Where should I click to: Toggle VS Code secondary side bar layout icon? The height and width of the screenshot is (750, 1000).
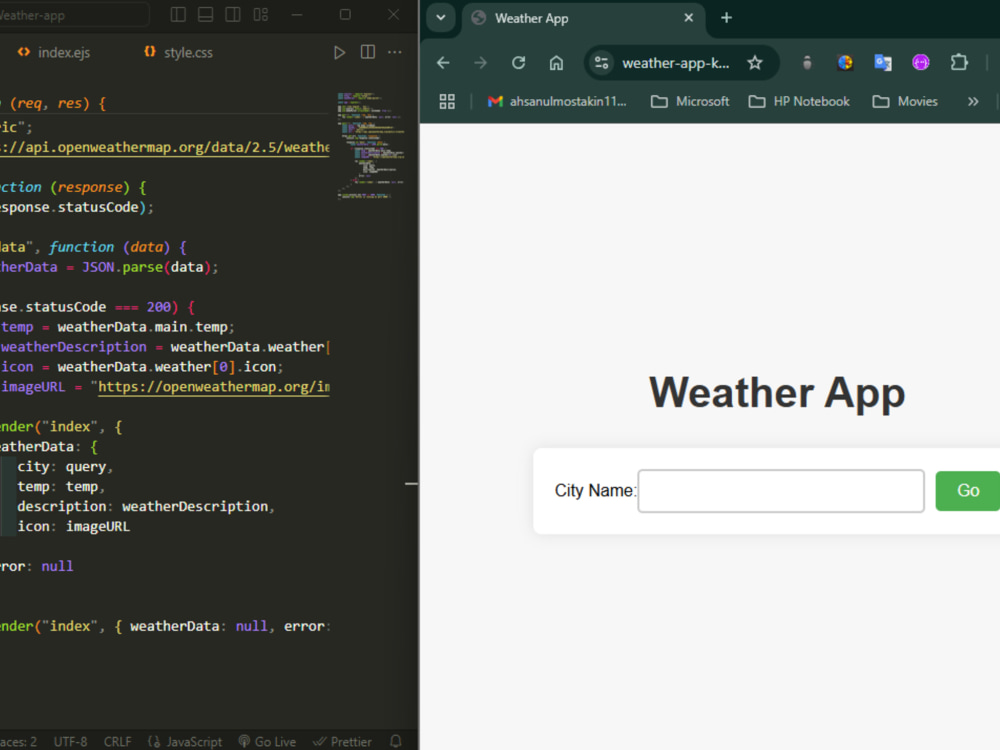[233, 15]
